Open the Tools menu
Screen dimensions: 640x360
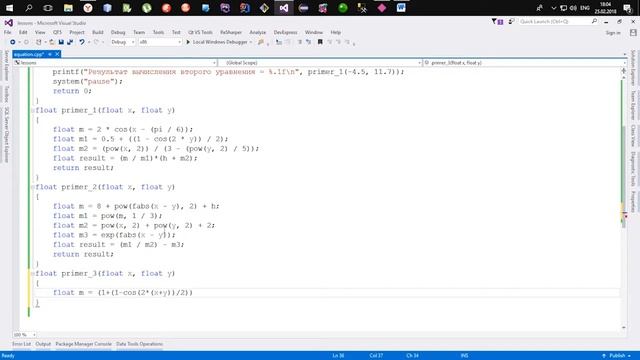point(158,32)
